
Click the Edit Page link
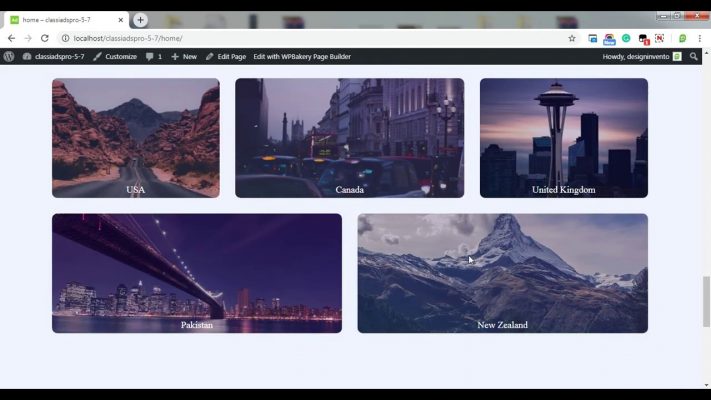[225, 57]
